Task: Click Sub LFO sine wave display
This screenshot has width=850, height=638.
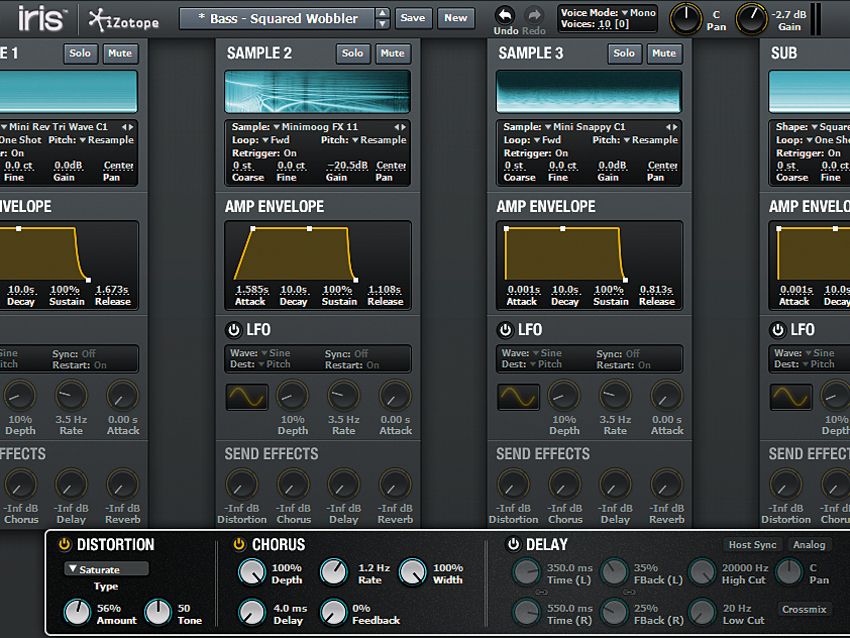Action: pyautogui.click(x=791, y=397)
